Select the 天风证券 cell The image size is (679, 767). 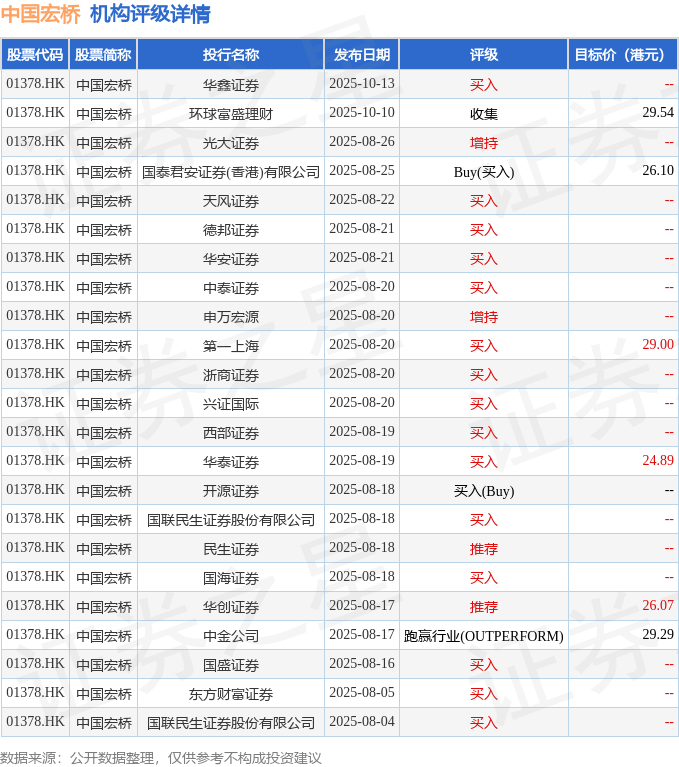click(231, 201)
